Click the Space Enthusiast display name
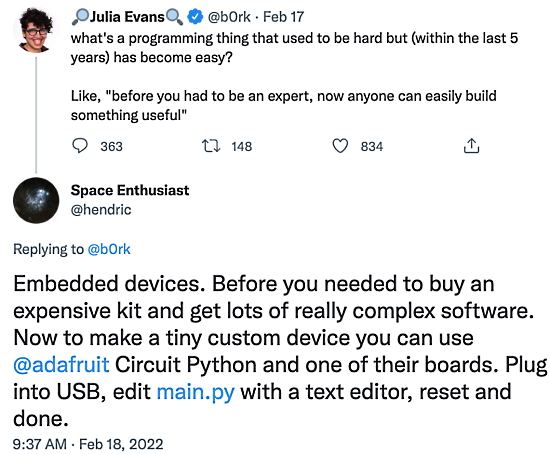Viewport: 550px width, 454px height. click(x=130, y=190)
